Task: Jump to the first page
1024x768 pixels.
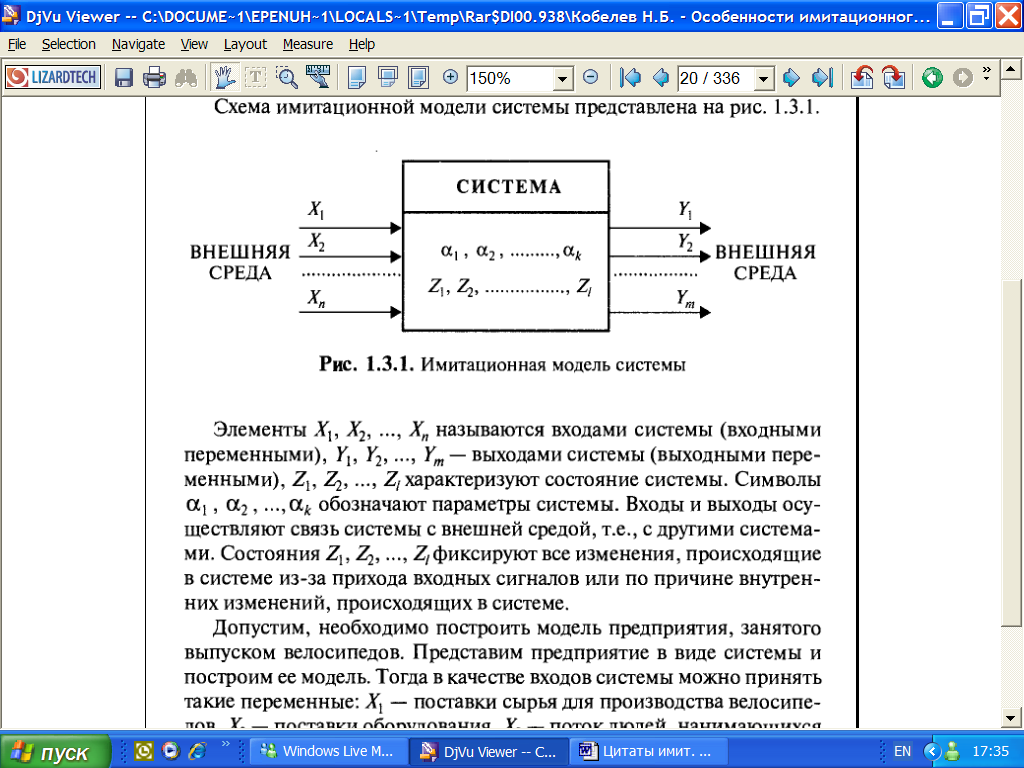Action: (x=630, y=78)
